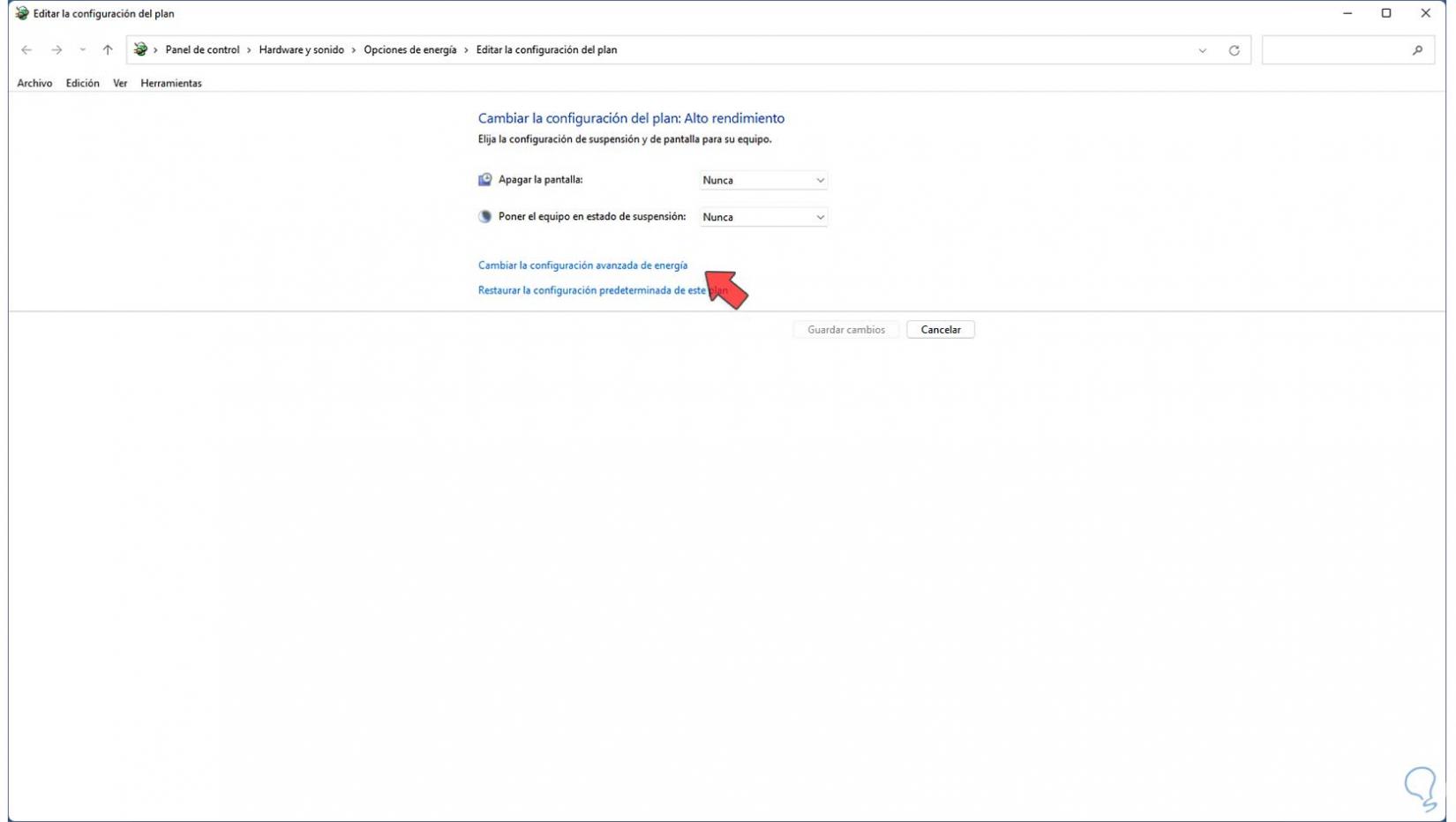This screenshot has width=1456, height=822.
Task: Expand the address bar history dropdown
Action: click(x=1202, y=51)
